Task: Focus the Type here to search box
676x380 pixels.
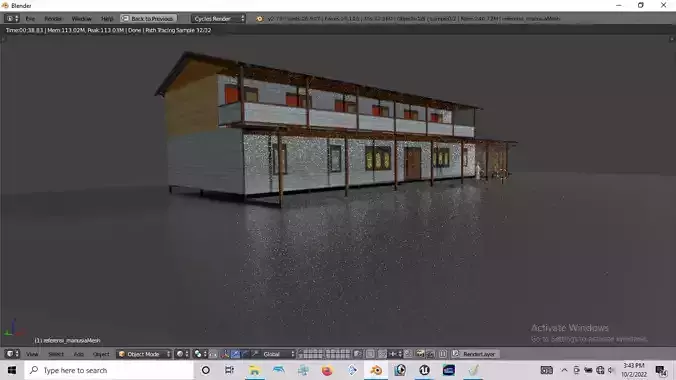Action: [x=110, y=370]
